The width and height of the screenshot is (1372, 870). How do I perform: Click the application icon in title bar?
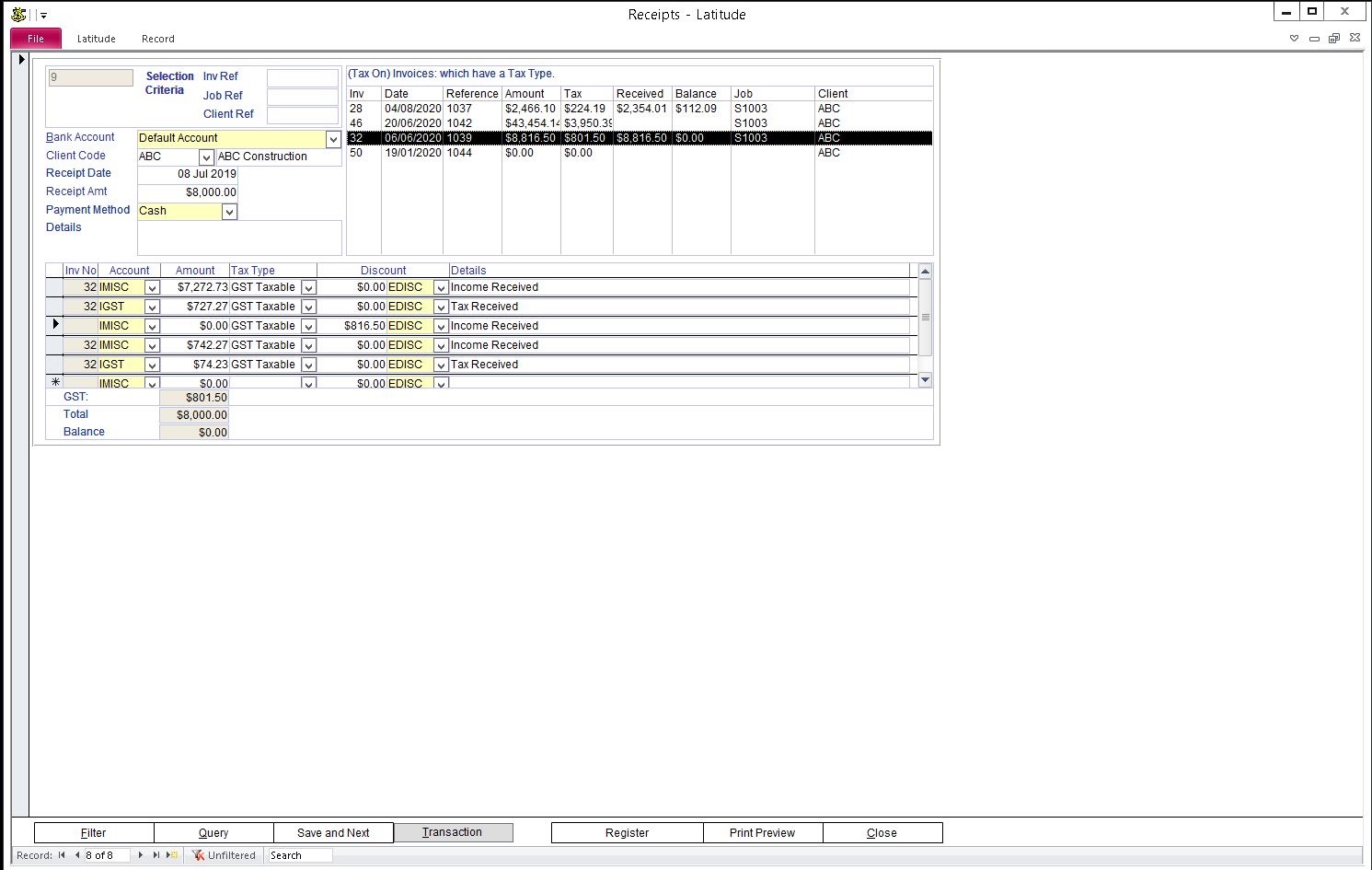(17, 15)
